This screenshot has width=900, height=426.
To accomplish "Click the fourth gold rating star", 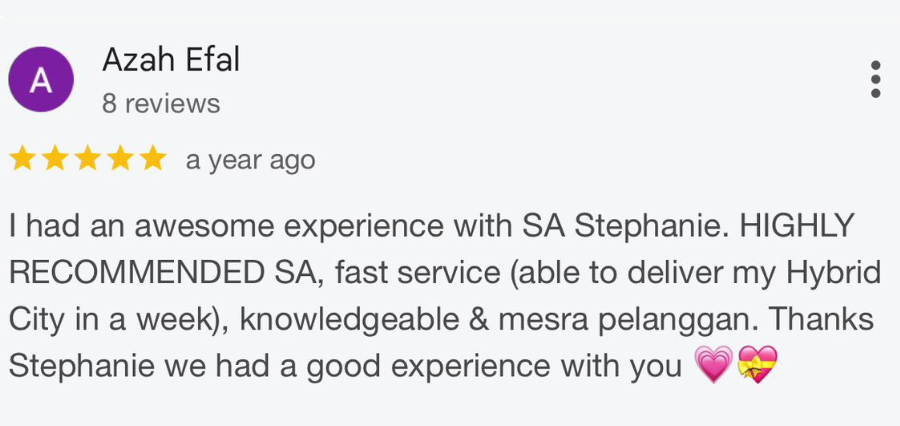I will (120, 159).
